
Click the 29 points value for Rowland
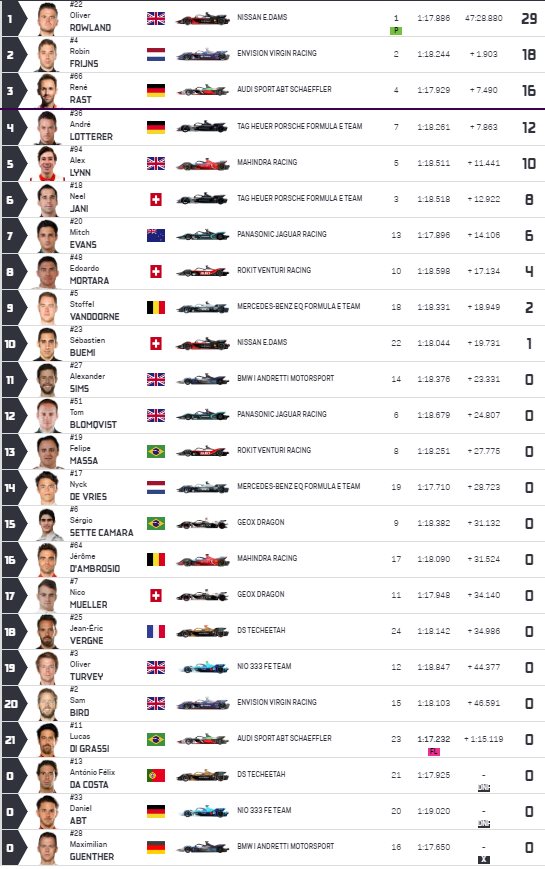(x=529, y=18)
